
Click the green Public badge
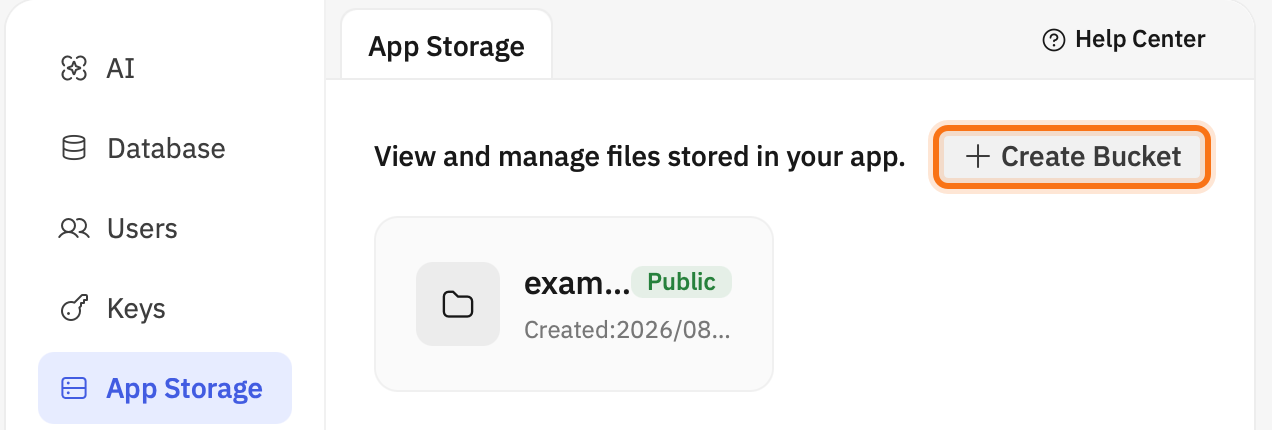coord(682,282)
